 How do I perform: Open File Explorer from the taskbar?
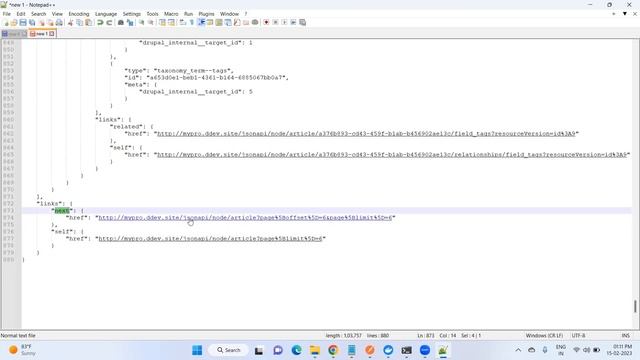click(x=315, y=350)
